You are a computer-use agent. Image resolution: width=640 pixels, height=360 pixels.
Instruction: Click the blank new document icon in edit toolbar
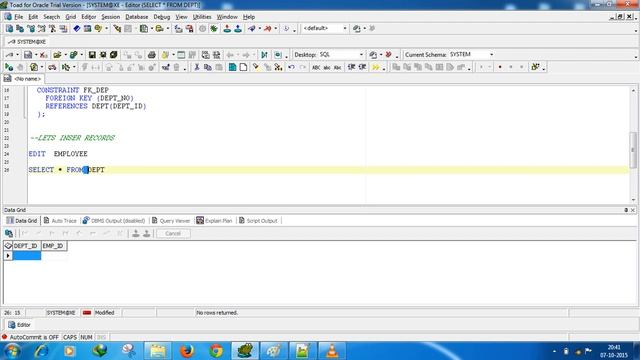point(243,67)
